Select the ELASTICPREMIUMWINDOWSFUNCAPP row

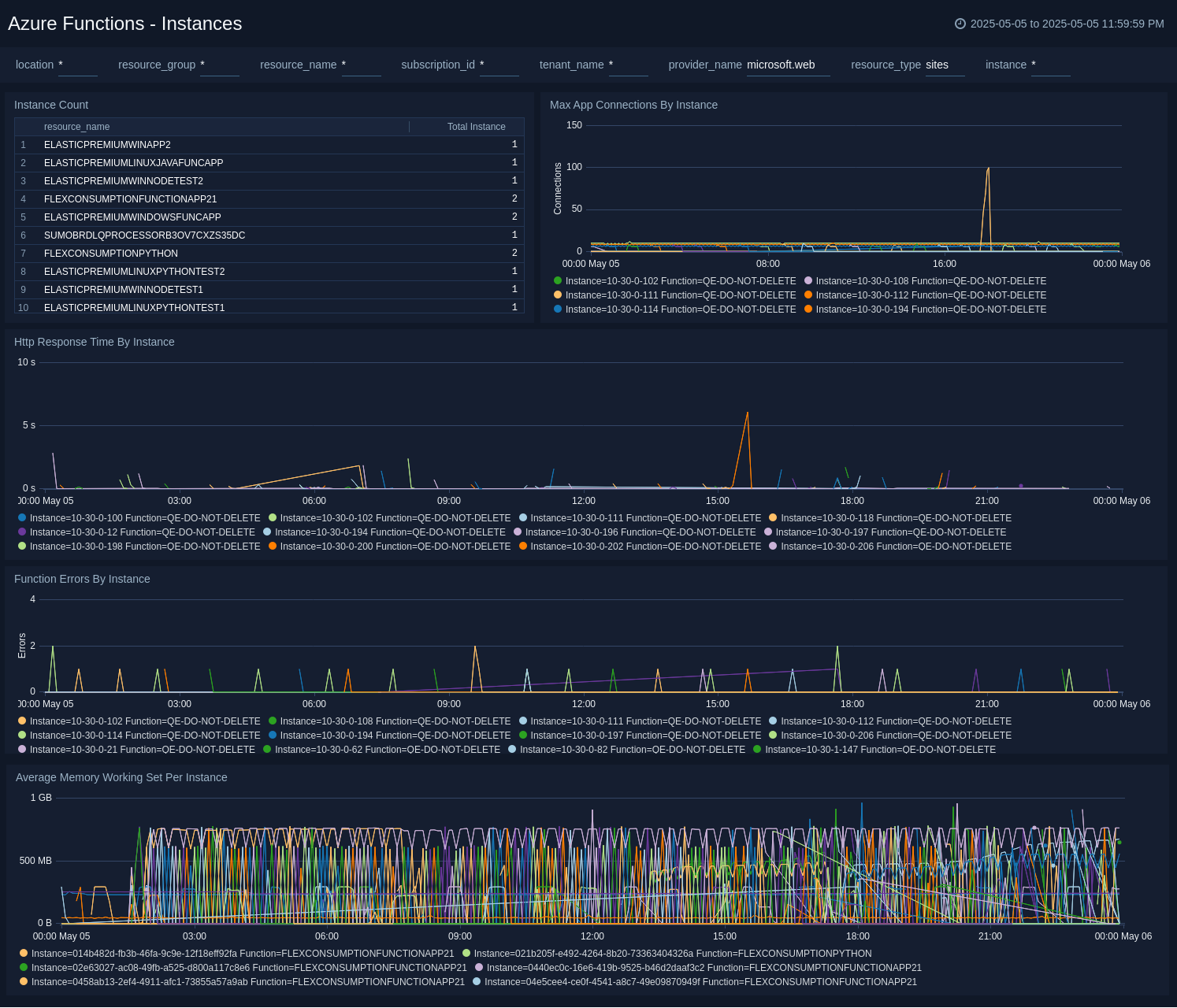(269, 217)
